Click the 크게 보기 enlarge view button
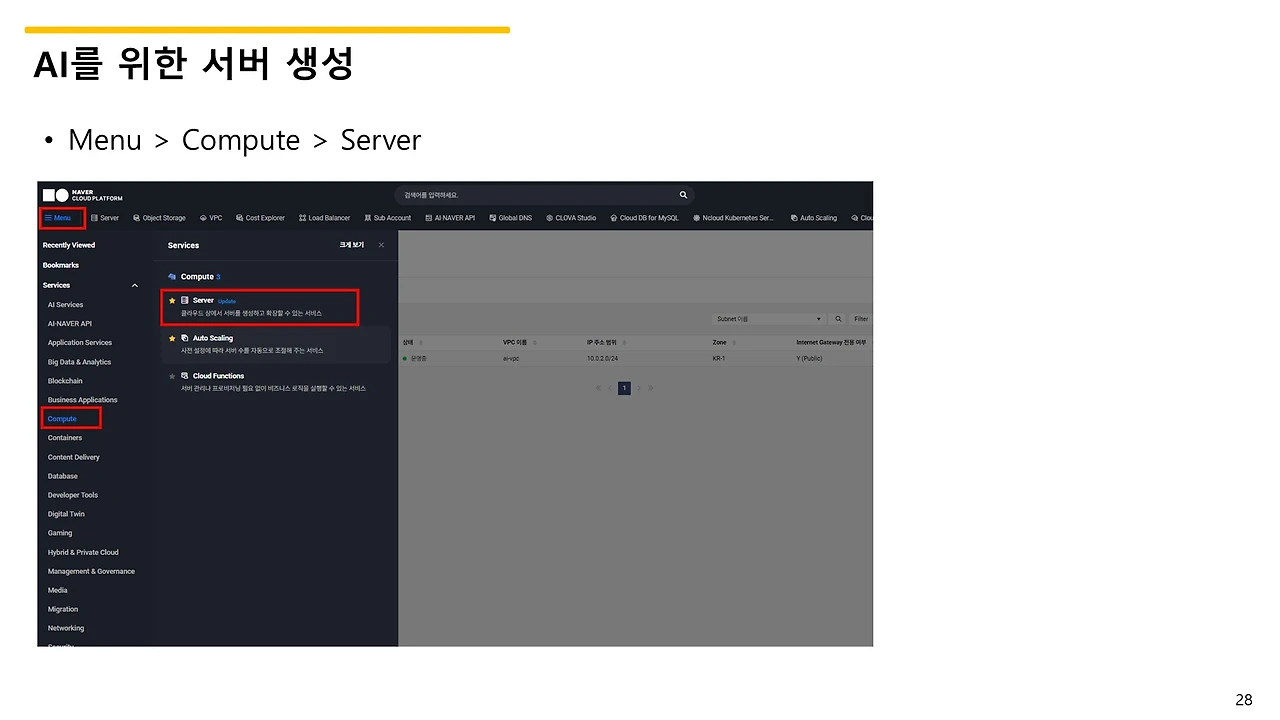This screenshot has height=720, width=1280. tap(351, 245)
